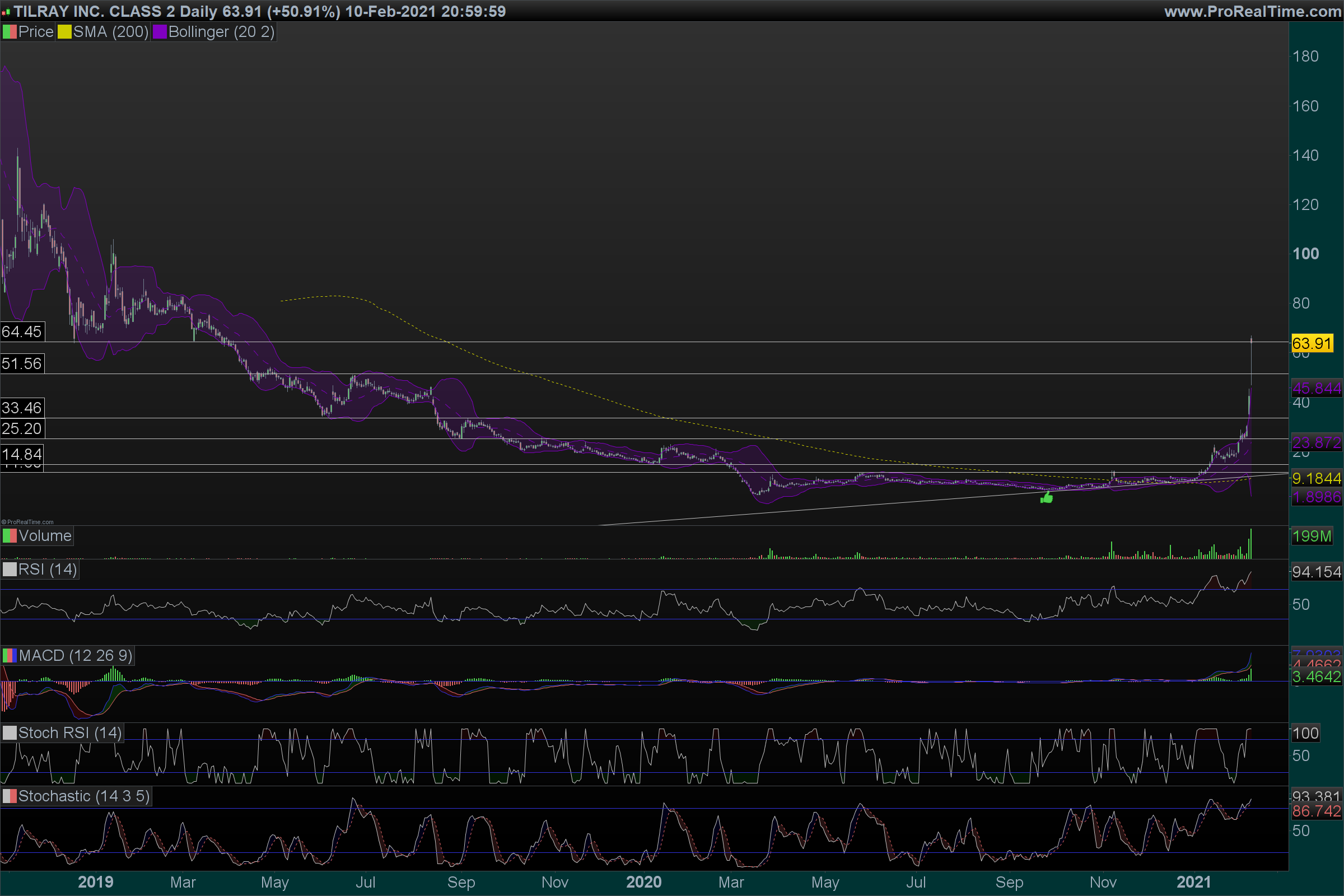Click the TILRAY INC. CLASS 2 title text
The image size is (1344, 896).
coord(94,11)
